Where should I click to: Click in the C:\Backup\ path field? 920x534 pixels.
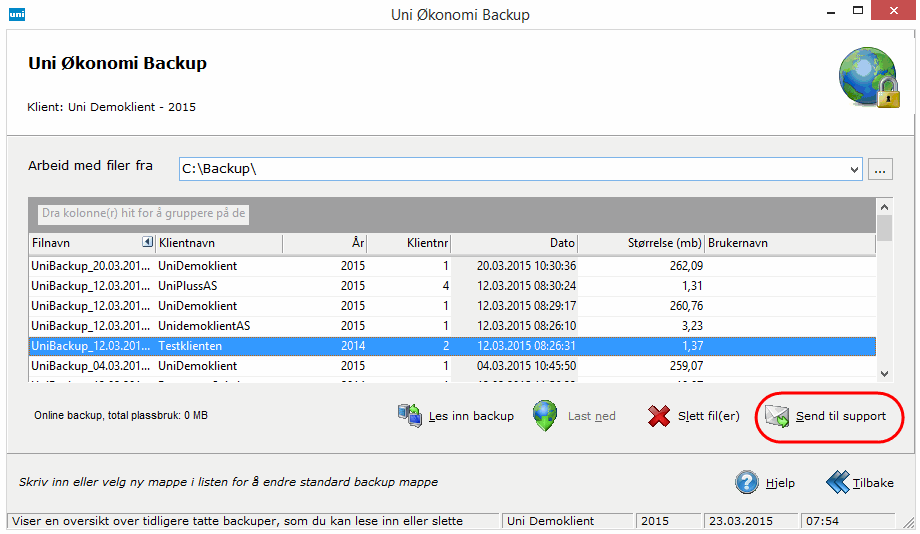[x=510, y=169]
